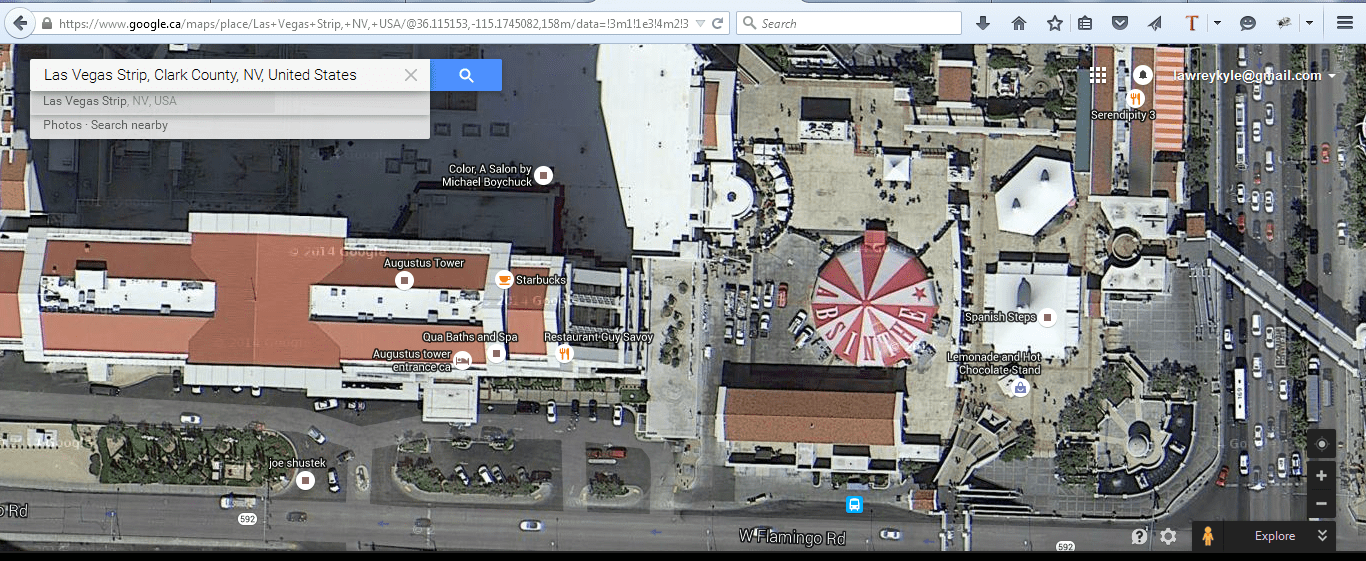Click the fly extension icon
This screenshot has height=561, width=1366.
click(x=1284, y=23)
